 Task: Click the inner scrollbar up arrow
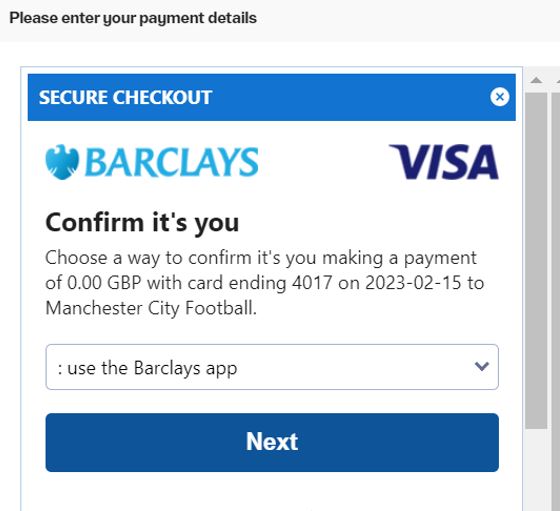536,80
